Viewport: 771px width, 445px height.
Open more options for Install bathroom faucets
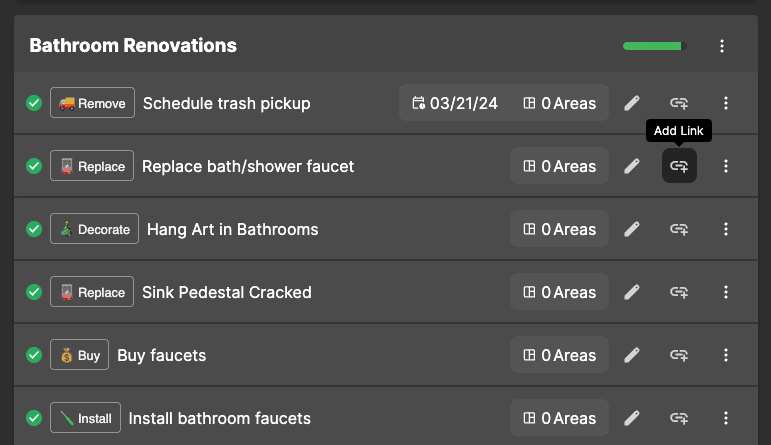click(726, 418)
